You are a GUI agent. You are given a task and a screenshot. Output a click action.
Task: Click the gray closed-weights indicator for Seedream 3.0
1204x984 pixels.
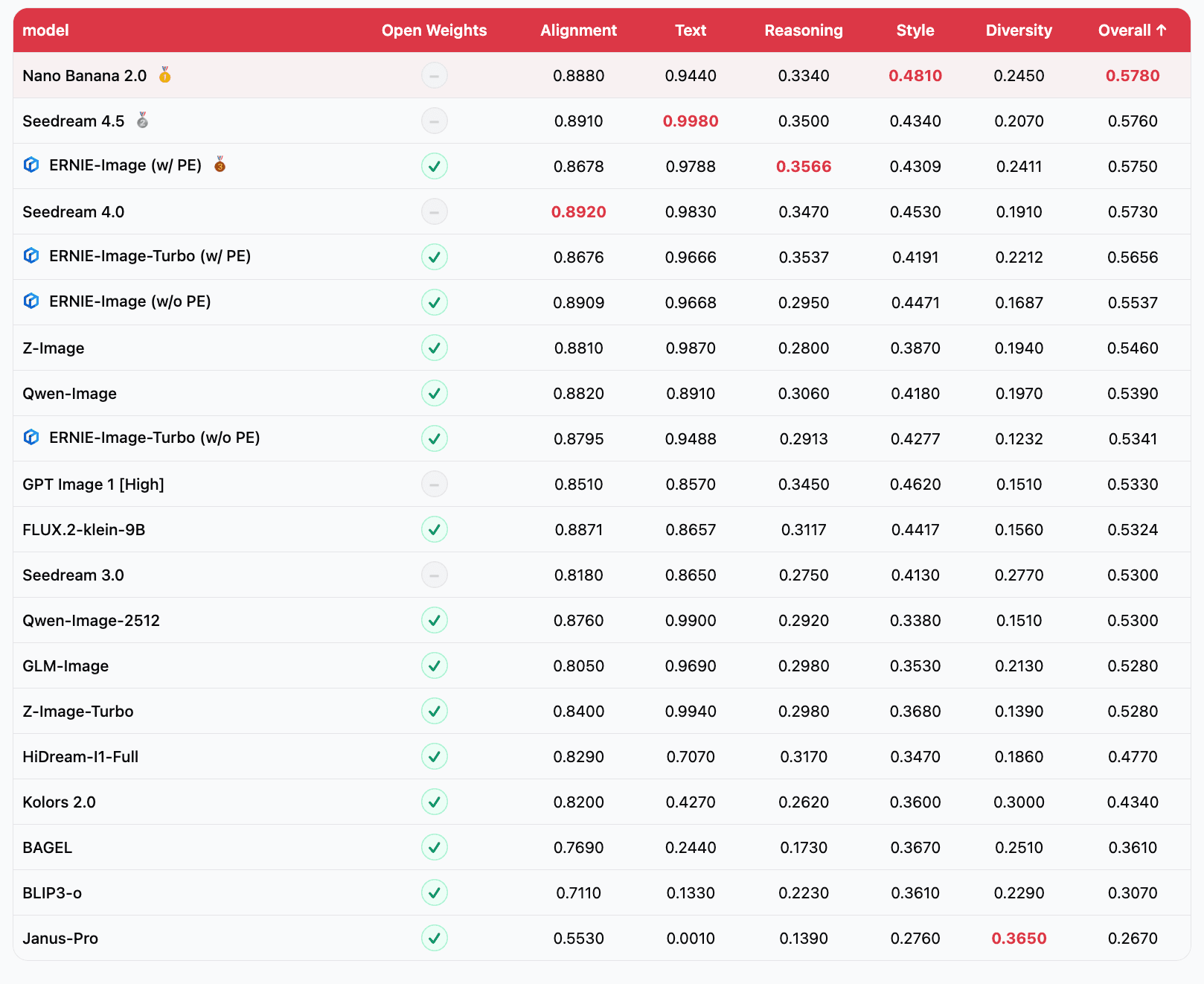(x=435, y=575)
